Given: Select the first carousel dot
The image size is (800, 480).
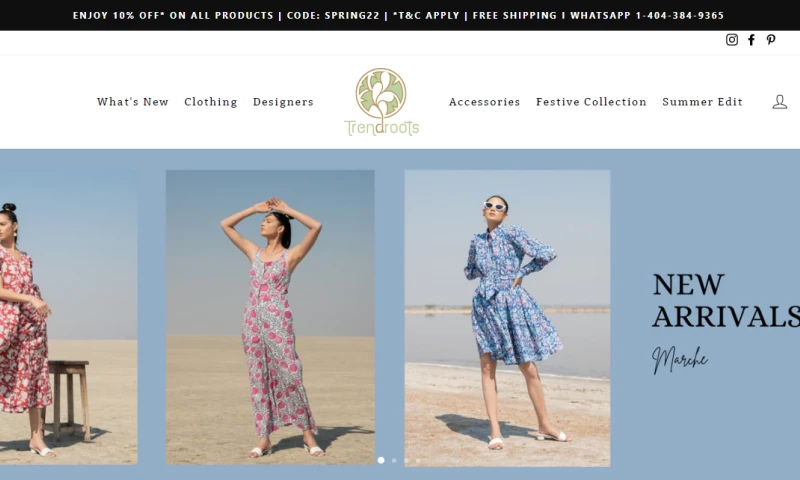Looking at the screenshot, I should [x=381, y=460].
